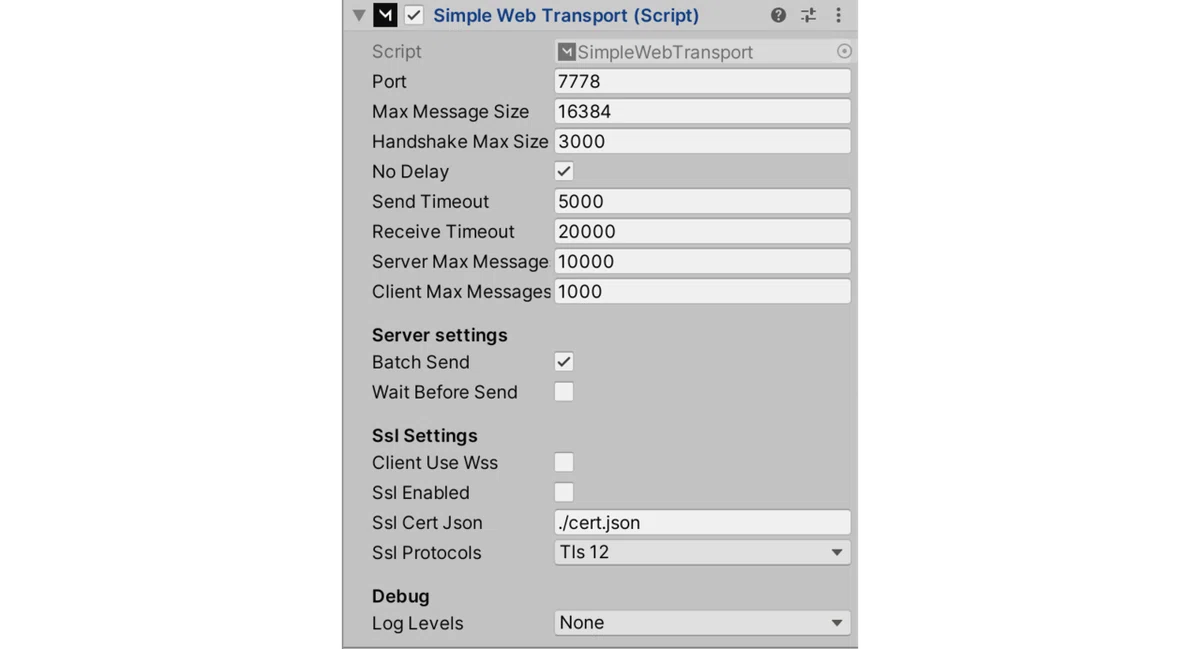Click the Client Max Messages label

[x=461, y=291]
